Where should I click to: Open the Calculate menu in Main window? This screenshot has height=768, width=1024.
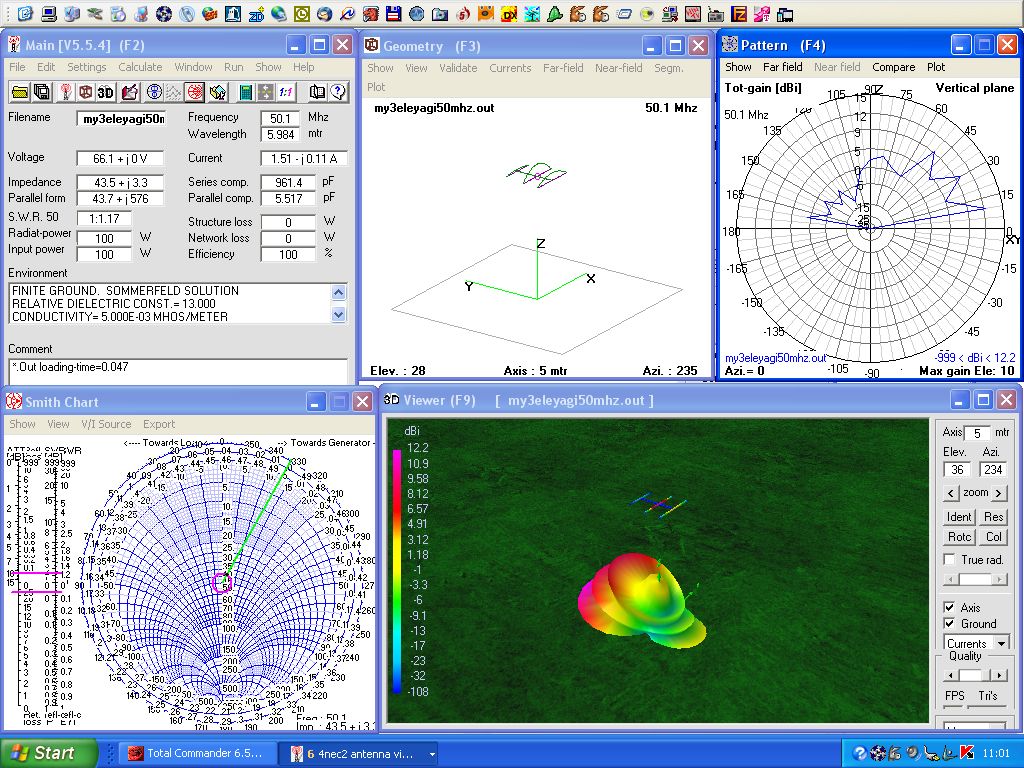[x=140, y=67]
